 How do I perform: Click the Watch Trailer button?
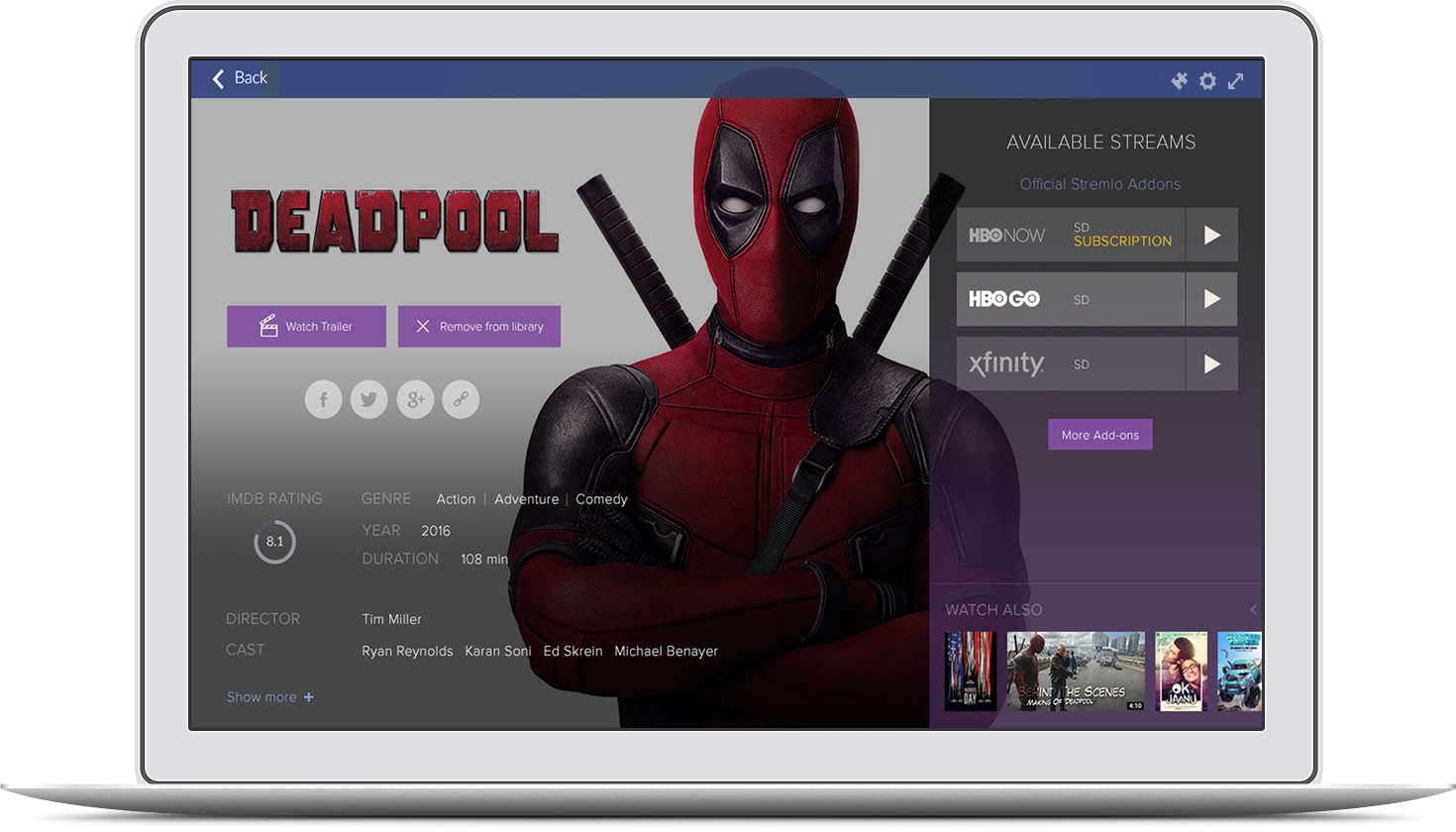click(306, 327)
